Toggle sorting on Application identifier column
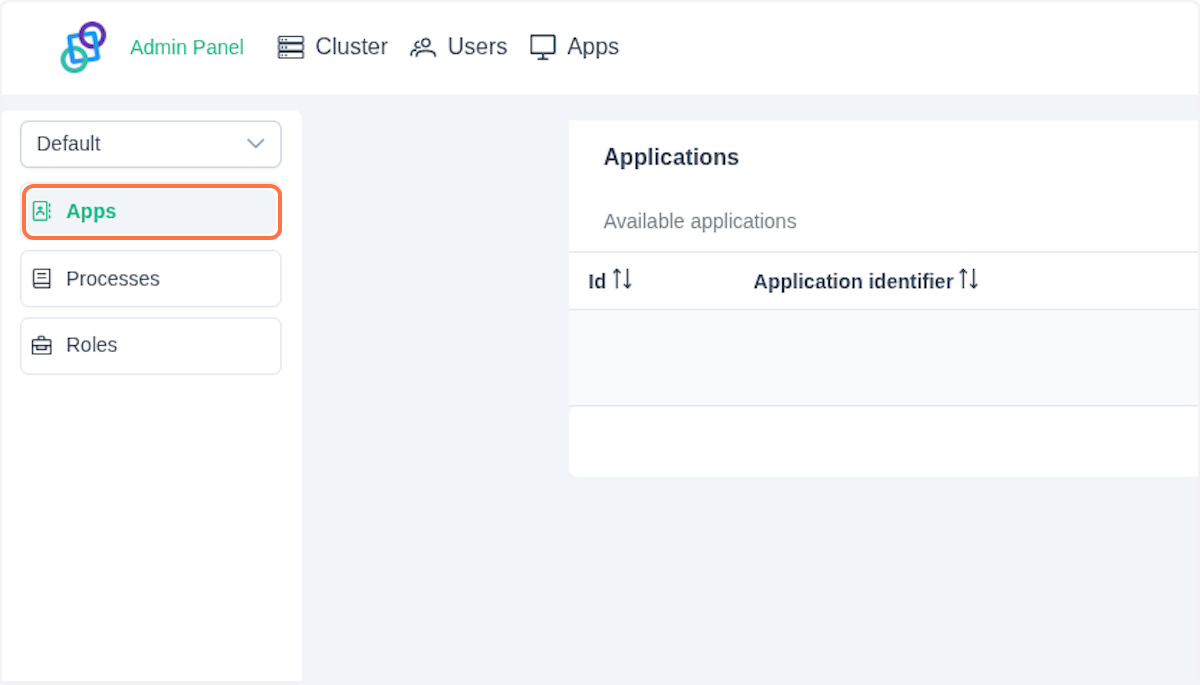The image size is (1200, 685). pyautogui.click(x=968, y=280)
